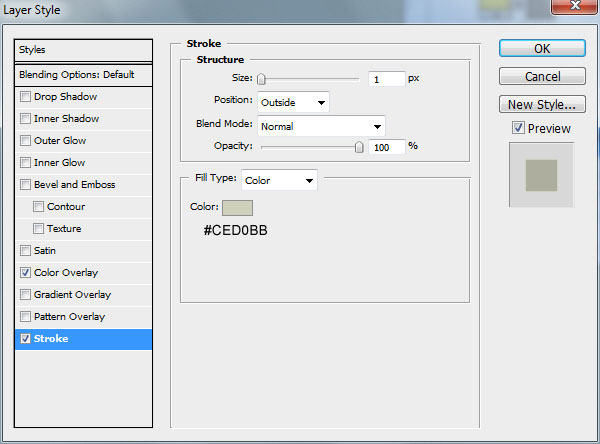Toggle the Preview checkbox
This screenshot has width=600, height=444.
pyautogui.click(x=518, y=128)
